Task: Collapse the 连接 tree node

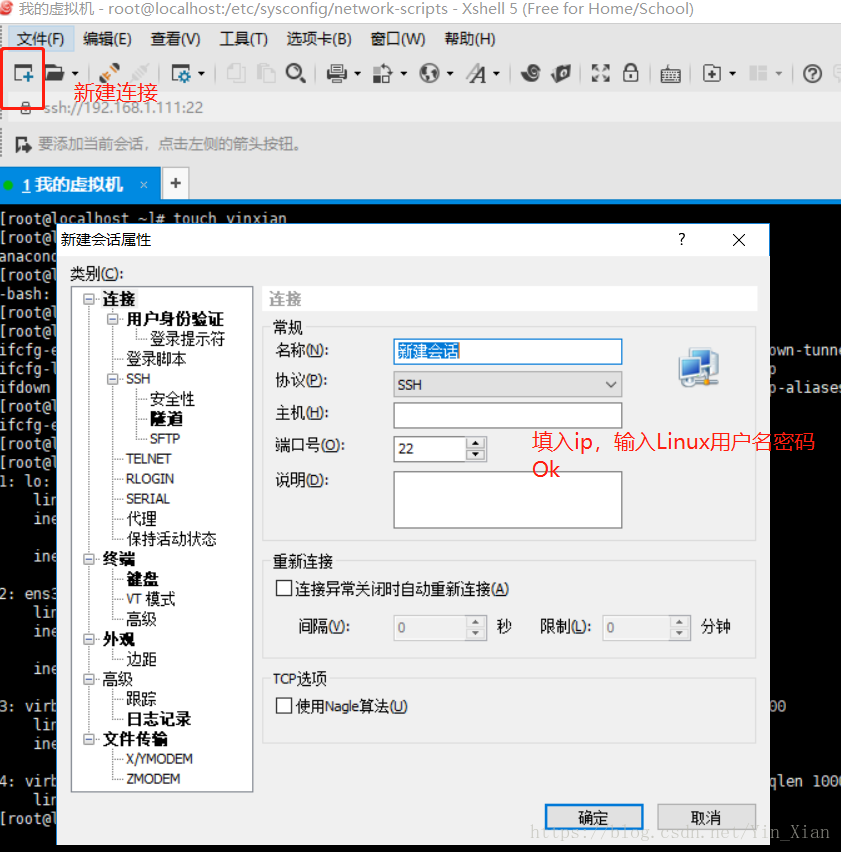Action: click(89, 299)
